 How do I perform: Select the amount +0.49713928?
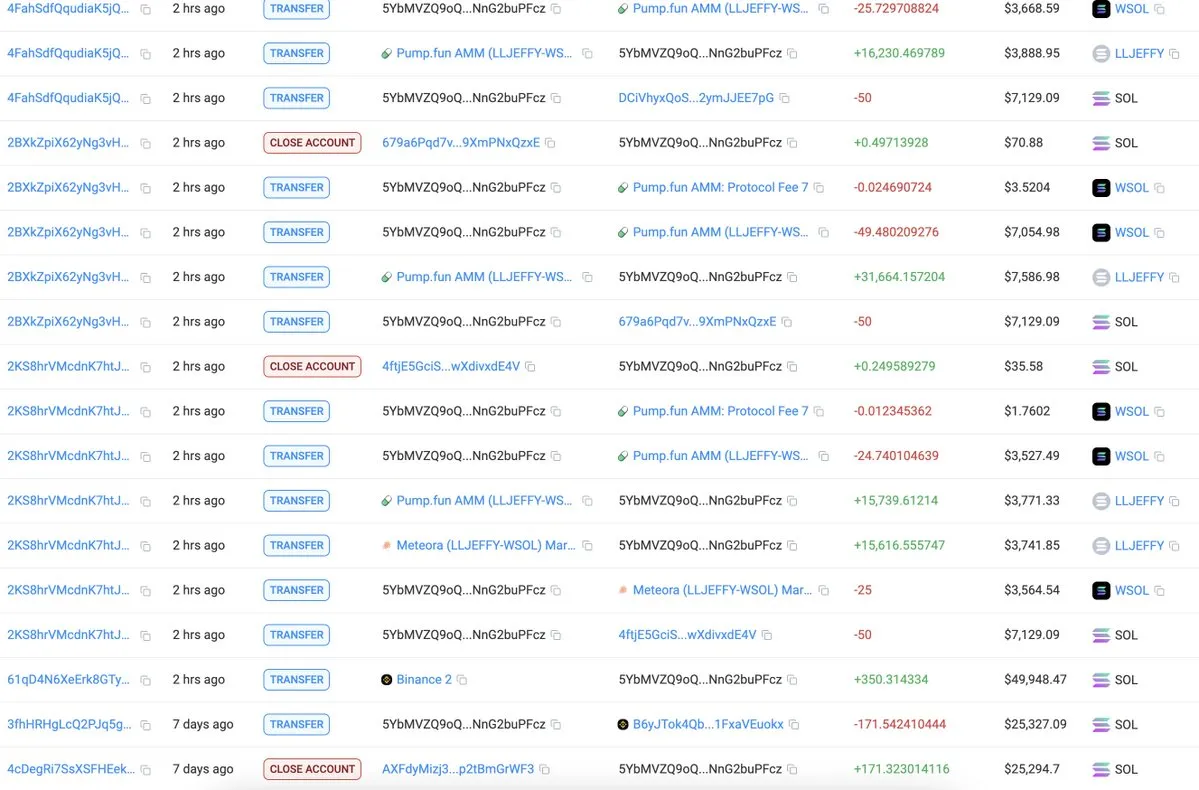pyautogui.click(x=891, y=142)
